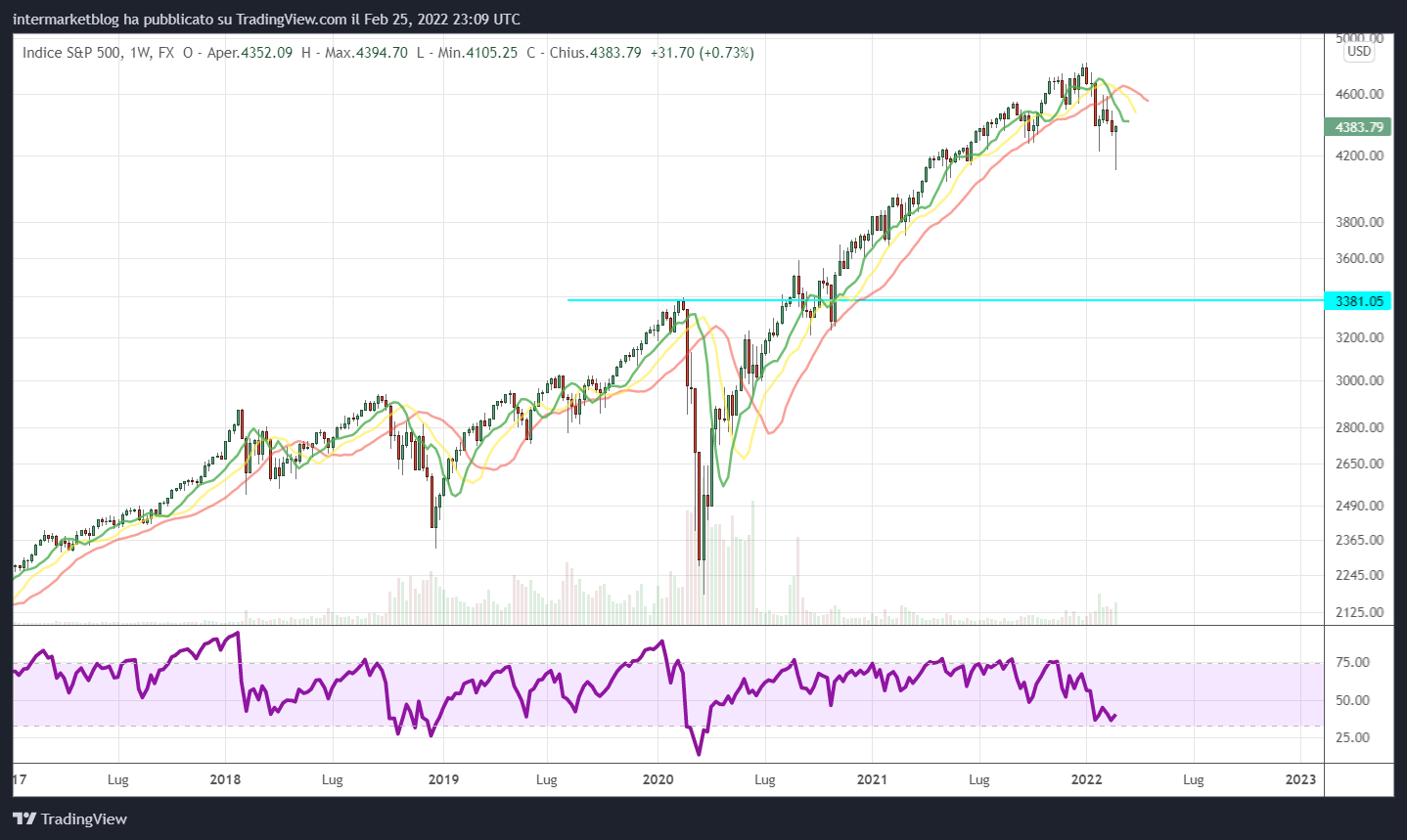The height and width of the screenshot is (840, 1407).
Task: Click the close value 'Chius.4383.79' in legend
Action: [x=595, y=53]
